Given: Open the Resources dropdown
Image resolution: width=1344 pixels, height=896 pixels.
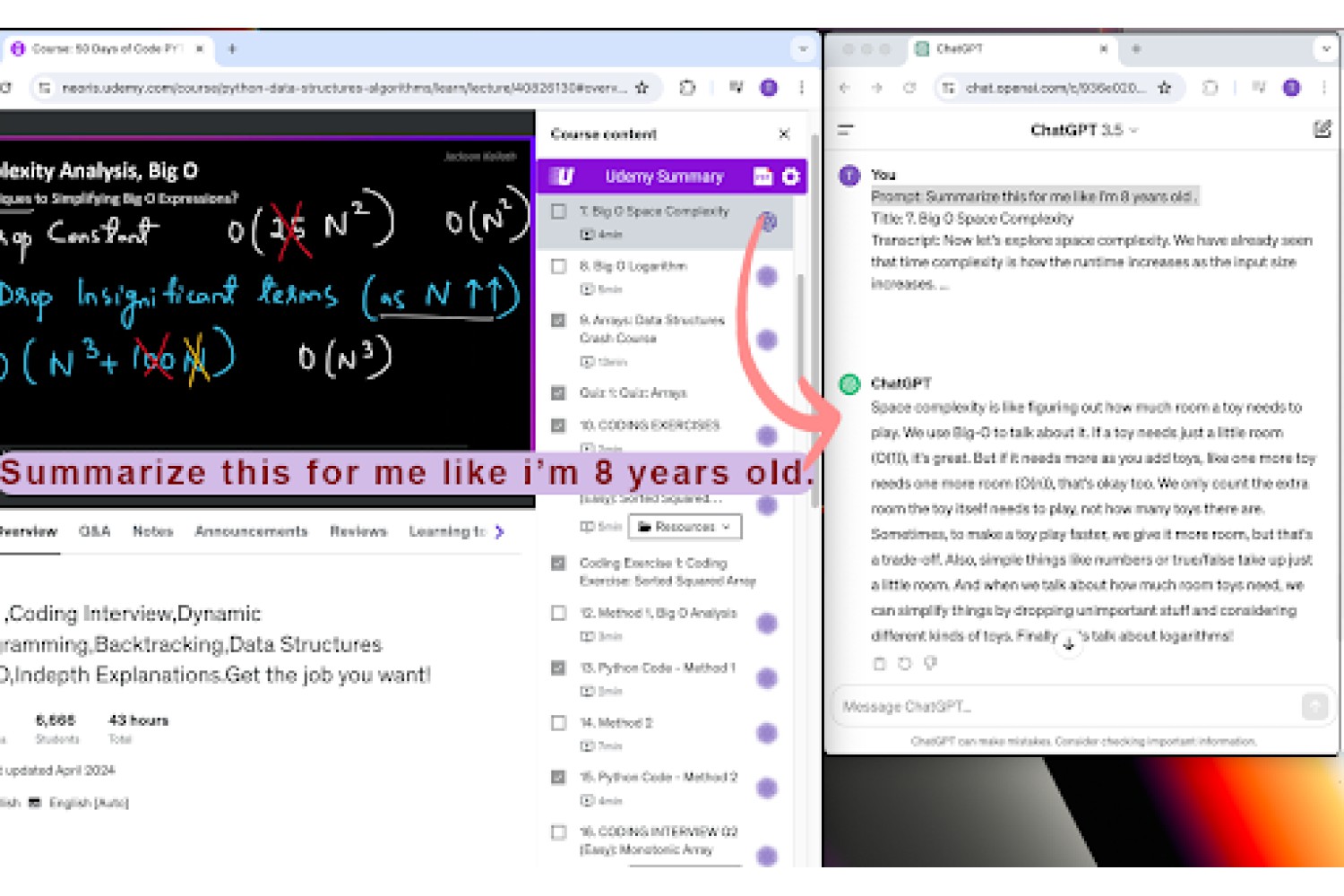Looking at the screenshot, I should [x=685, y=527].
